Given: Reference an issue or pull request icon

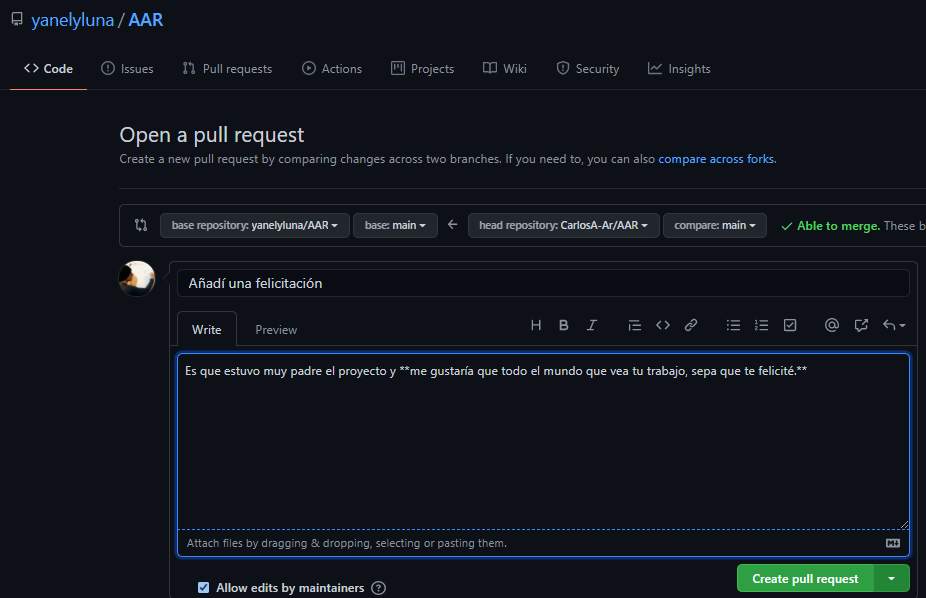Looking at the screenshot, I should point(861,325).
